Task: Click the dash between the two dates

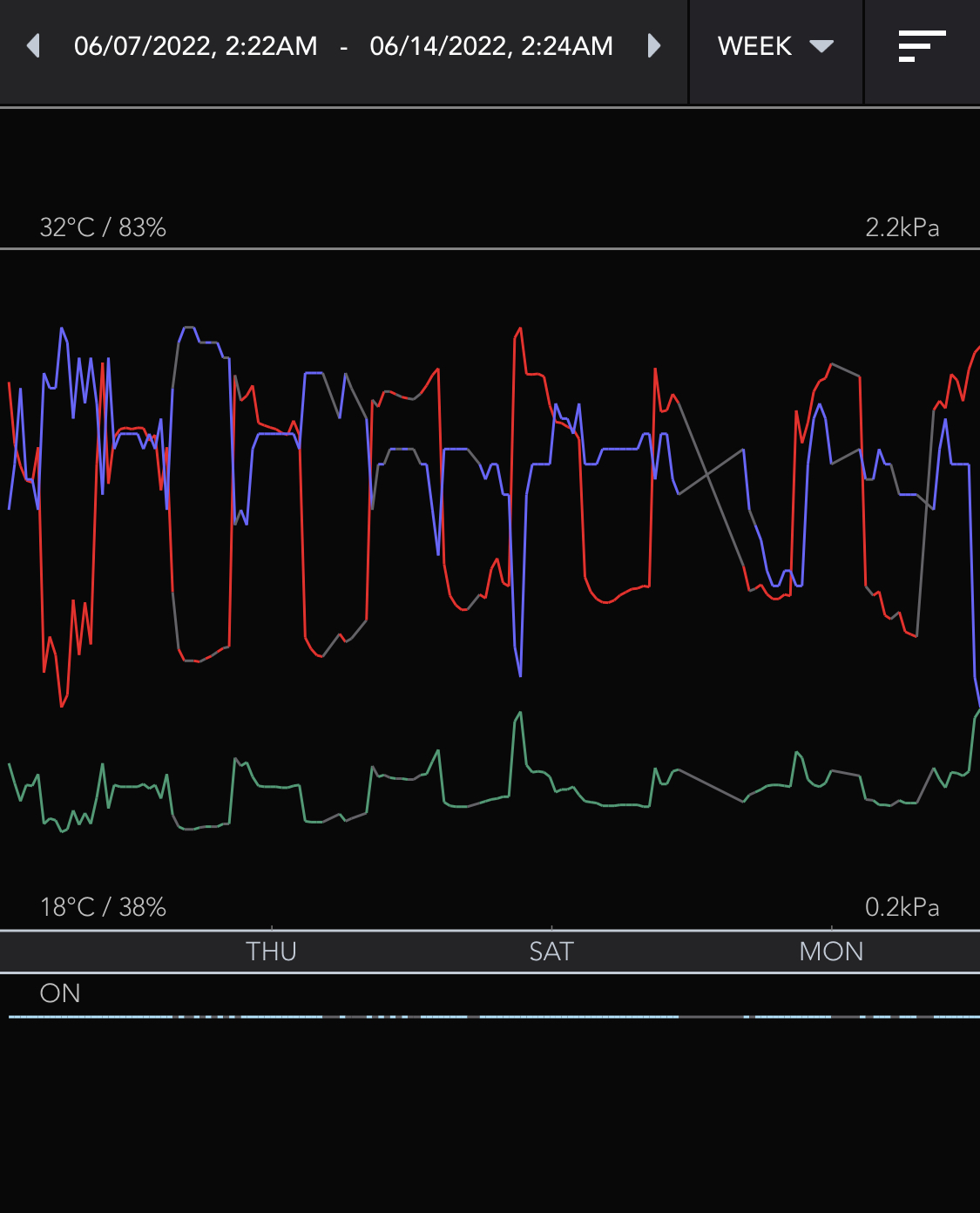Action: pyautogui.click(x=344, y=48)
